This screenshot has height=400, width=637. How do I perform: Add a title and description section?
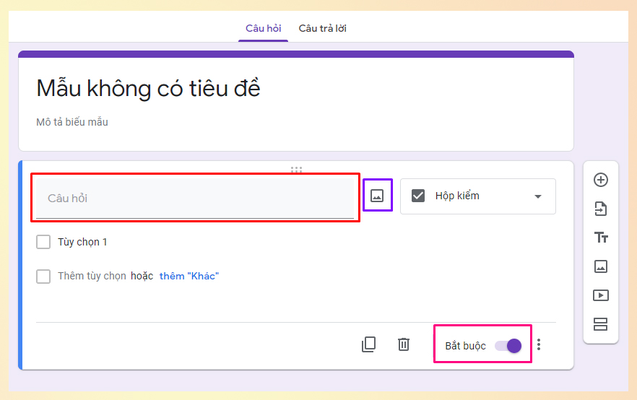point(600,237)
